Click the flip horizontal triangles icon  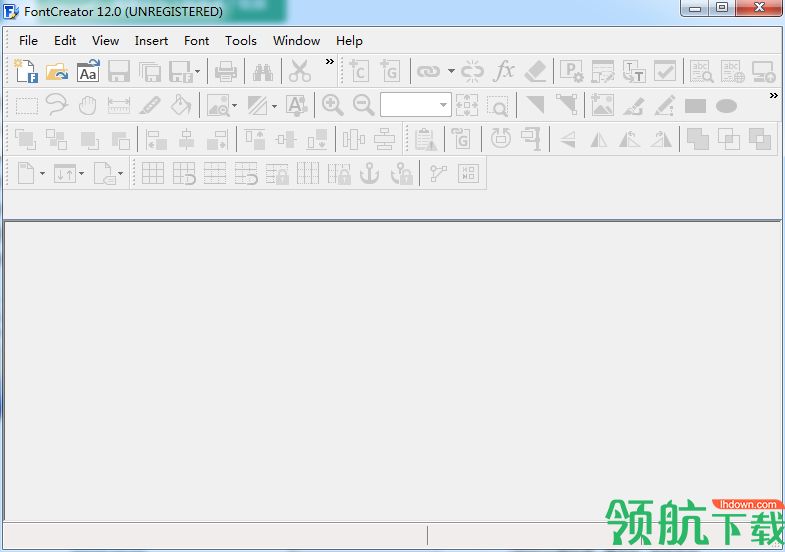[599, 139]
